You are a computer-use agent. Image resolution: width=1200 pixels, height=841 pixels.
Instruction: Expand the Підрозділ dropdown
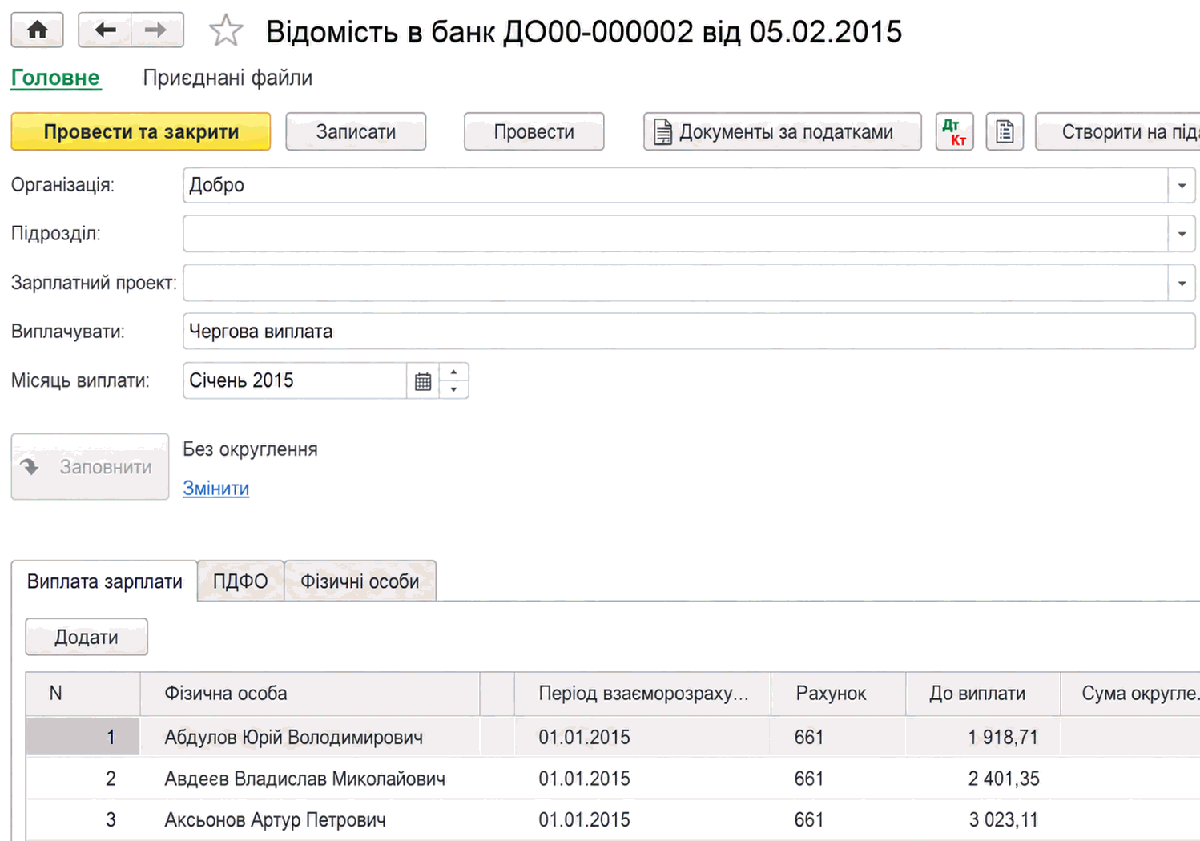(x=1182, y=234)
